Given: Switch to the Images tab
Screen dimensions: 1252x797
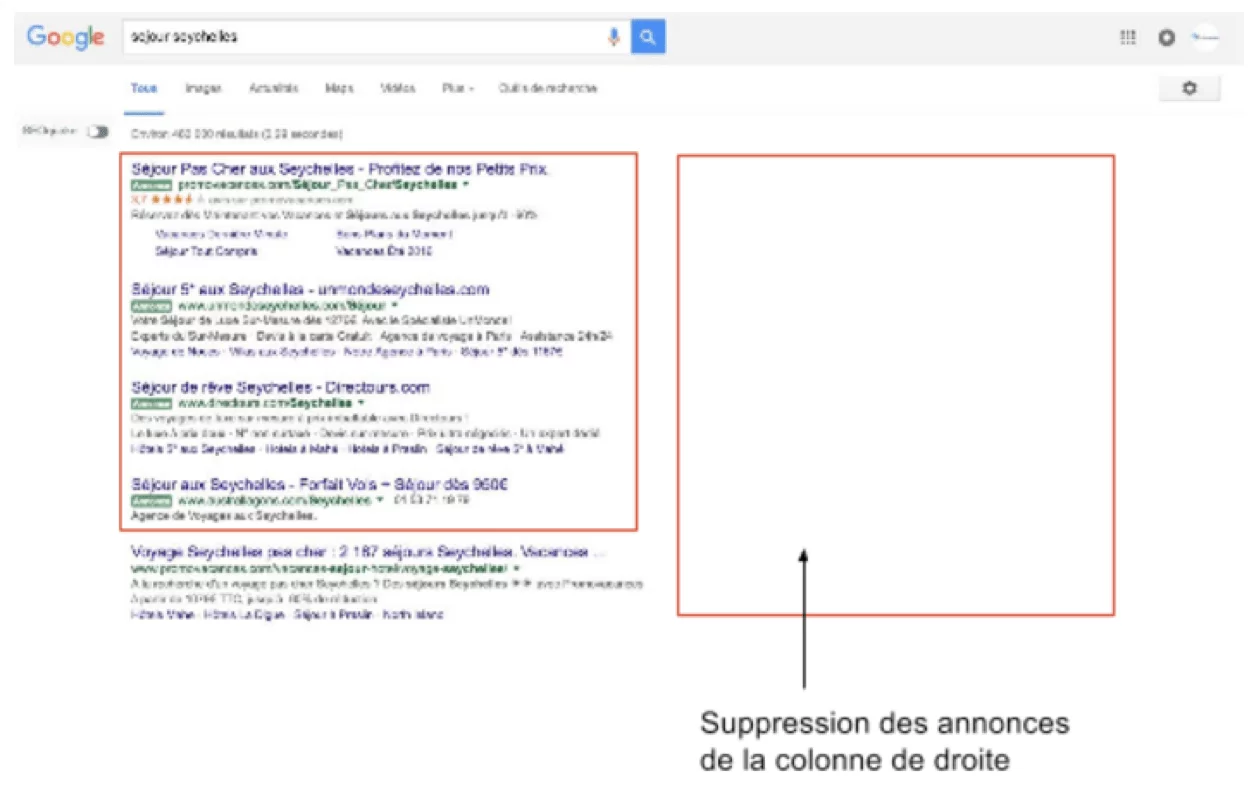Looking at the screenshot, I should pos(203,88).
